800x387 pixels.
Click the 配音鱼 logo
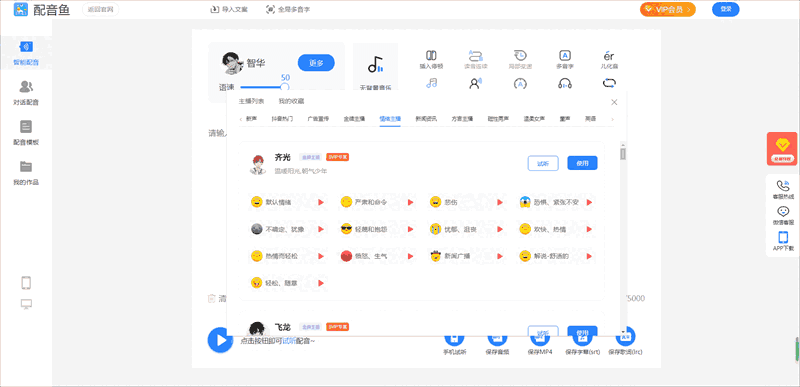pos(42,9)
